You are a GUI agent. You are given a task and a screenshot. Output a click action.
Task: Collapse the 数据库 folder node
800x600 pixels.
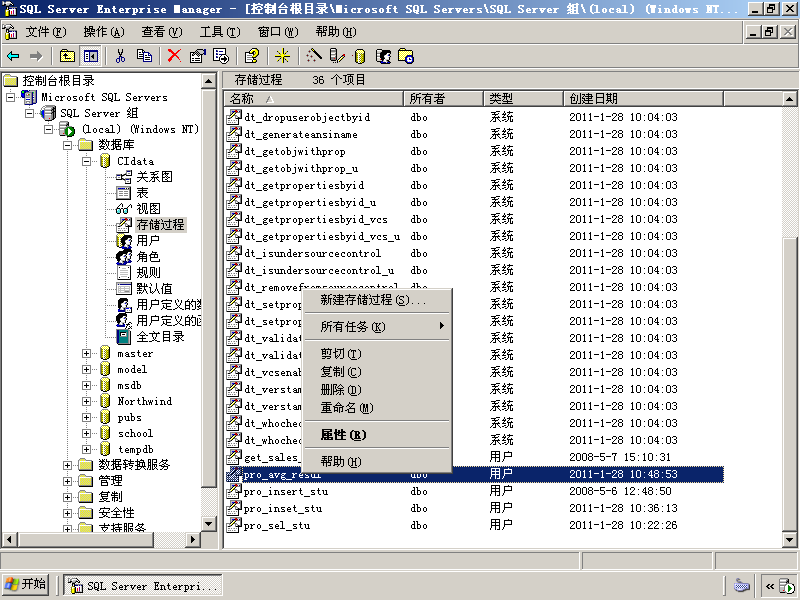pos(67,145)
